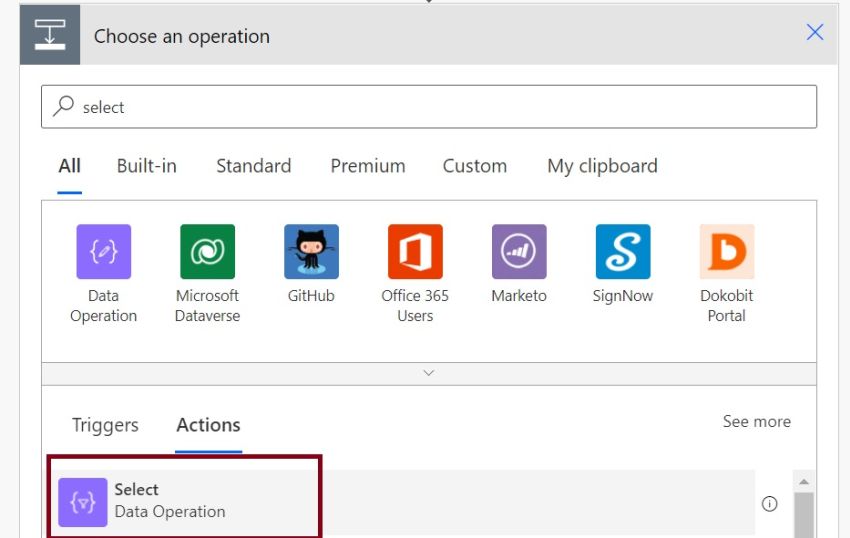The image size is (850, 538).
Task: Expand the connectors list with the chevron
Action: tap(428, 373)
